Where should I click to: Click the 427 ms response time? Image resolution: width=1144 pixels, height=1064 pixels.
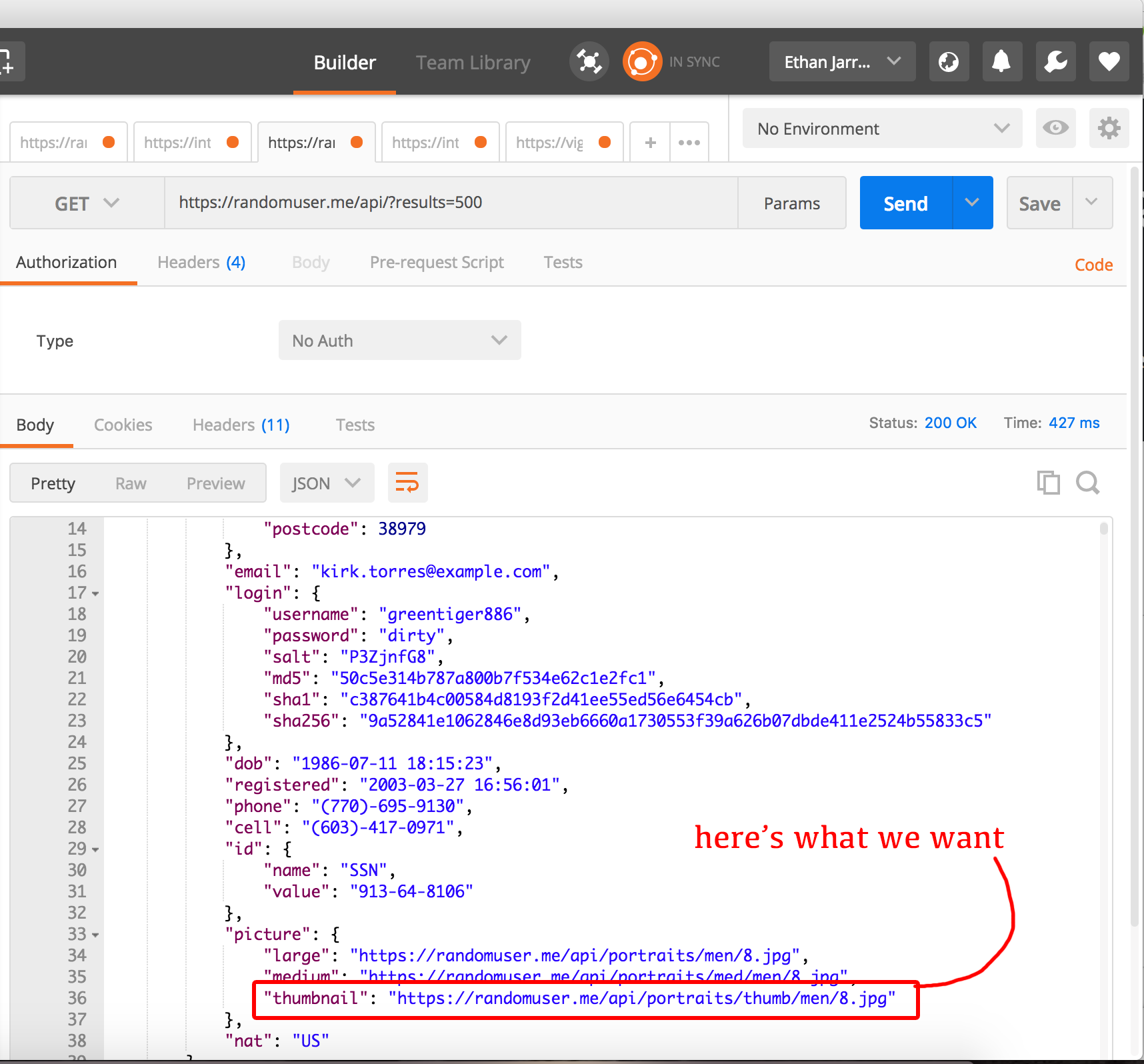(x=1074, y=423)
